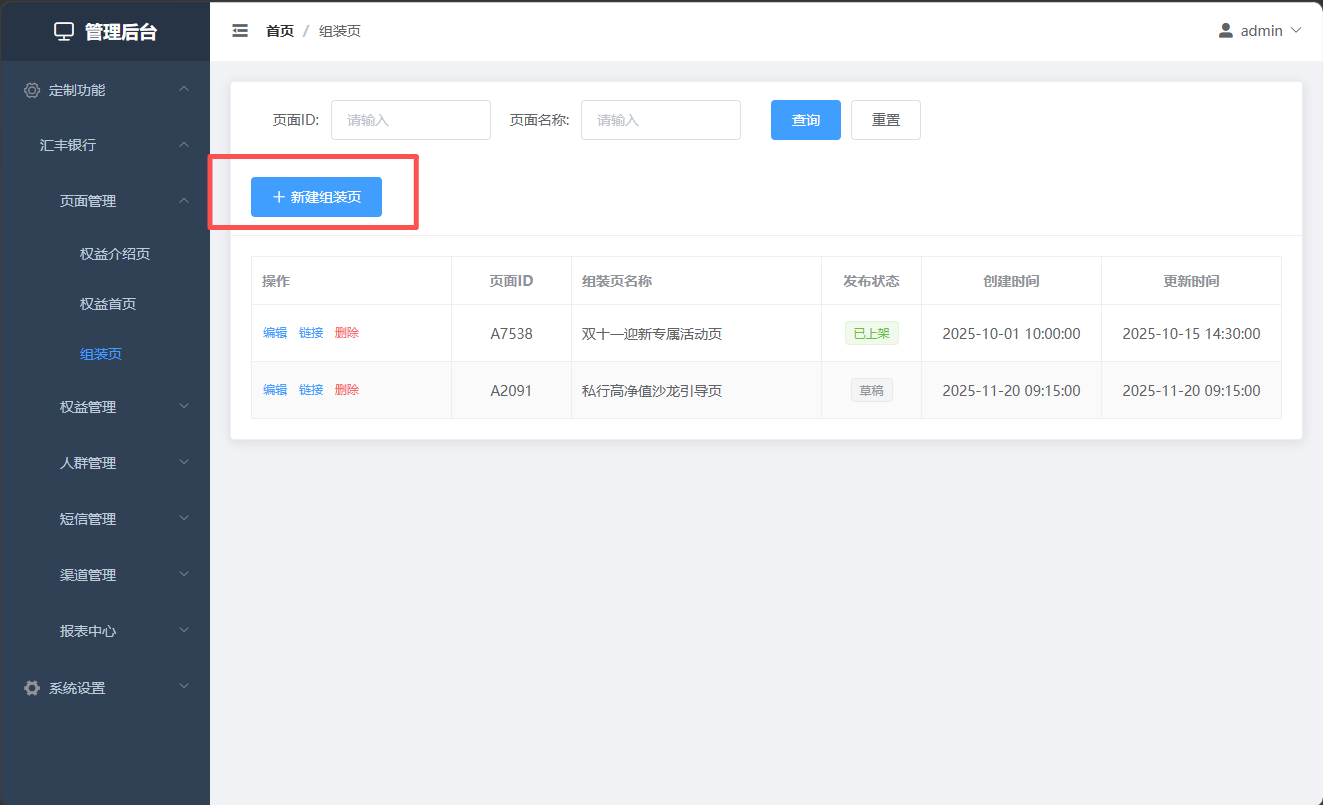
Task: Expand the 渠道管理 menu chevron
Action: click(184, 575)
